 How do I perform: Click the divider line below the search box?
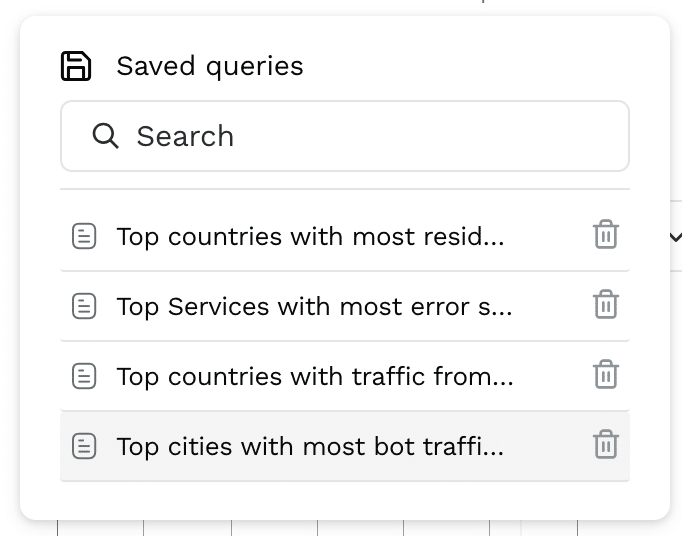[345, 189]
